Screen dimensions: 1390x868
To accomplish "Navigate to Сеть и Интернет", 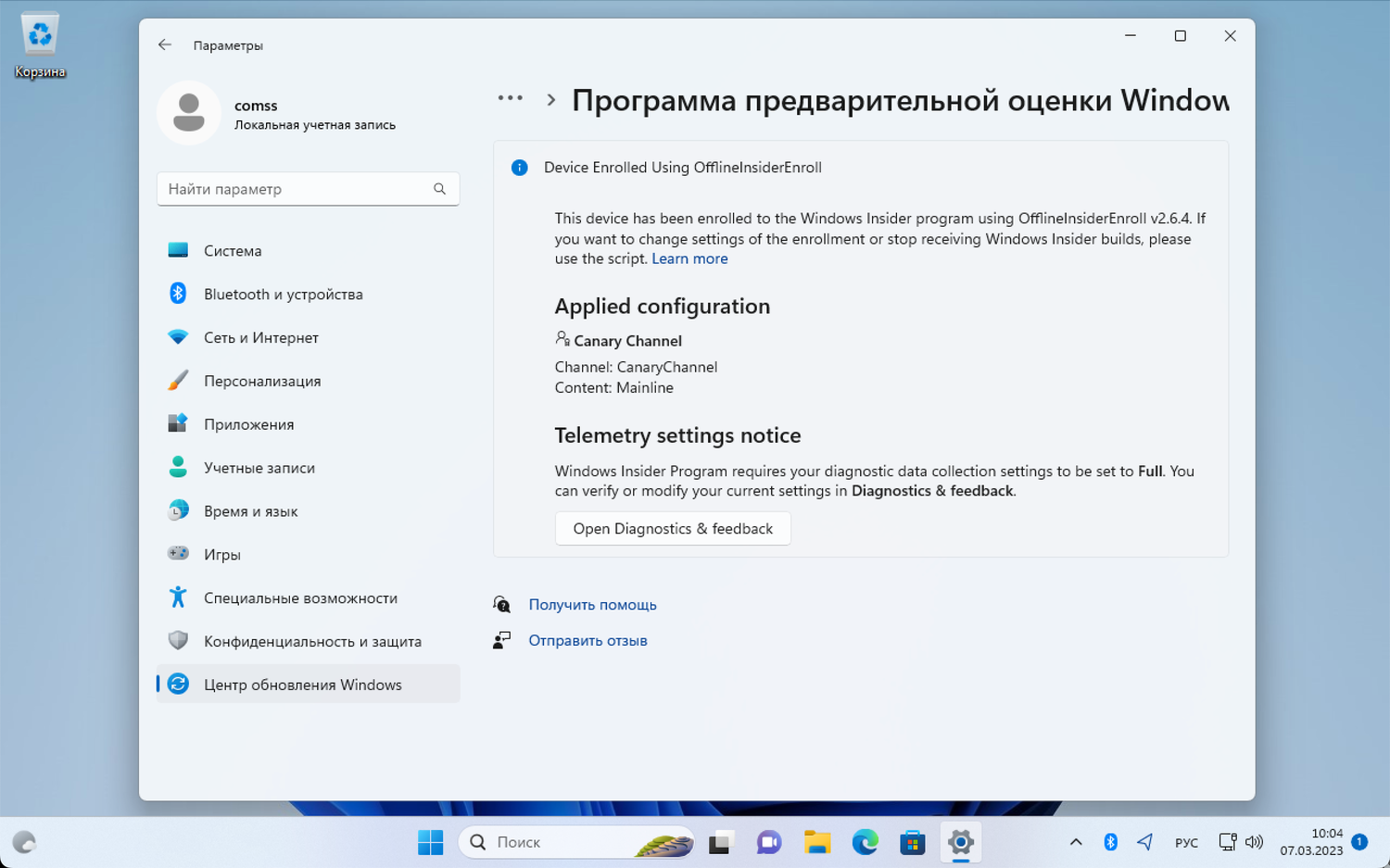I will [x=309, y=337].
